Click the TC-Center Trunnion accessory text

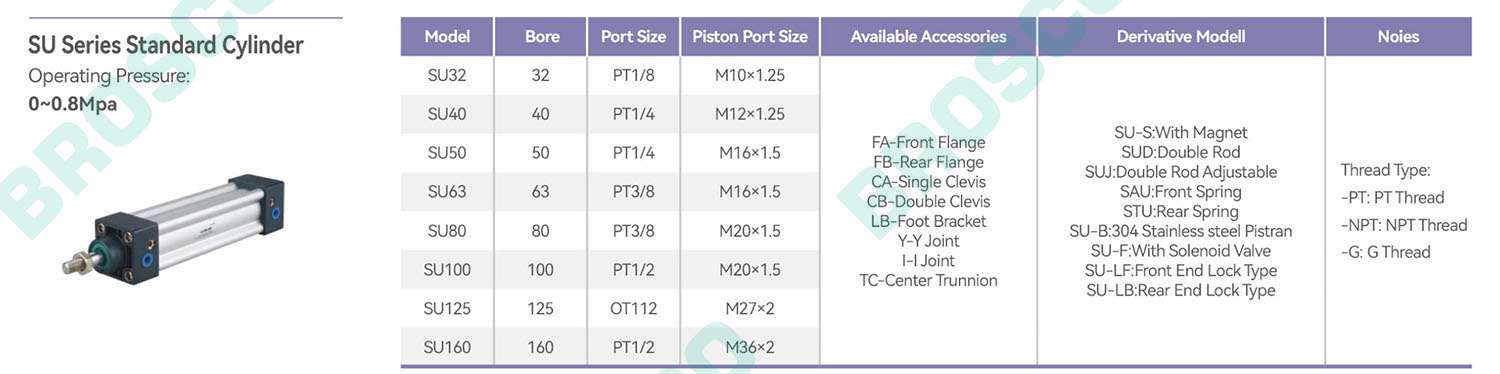tap(928, 280)
